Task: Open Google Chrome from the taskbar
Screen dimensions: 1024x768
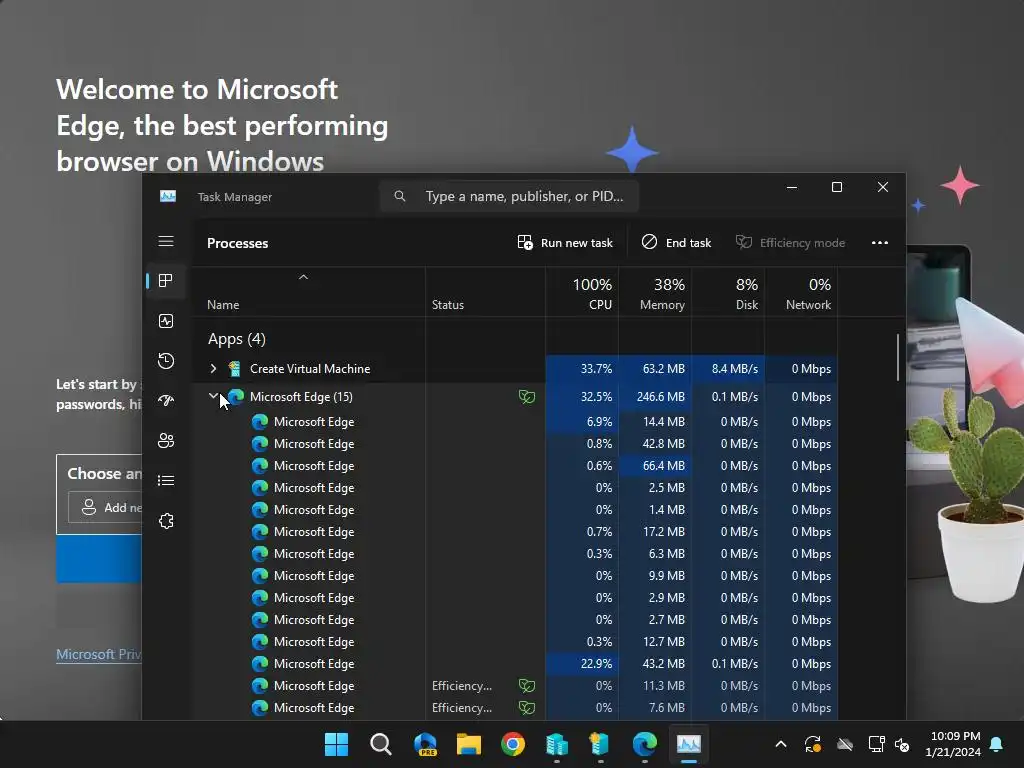Action: click(513, 744)
